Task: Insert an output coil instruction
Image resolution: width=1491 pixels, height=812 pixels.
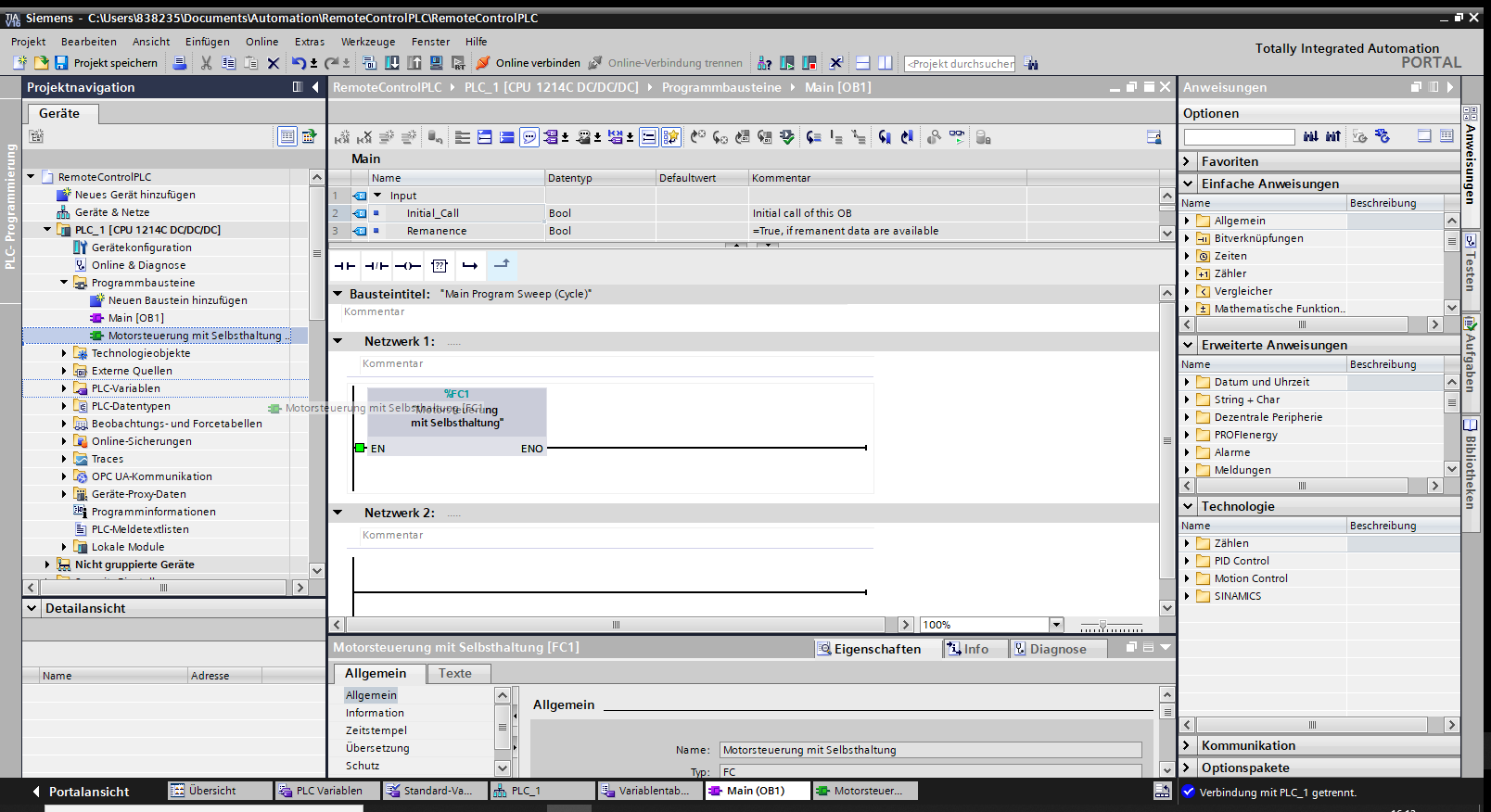Action: pyautogui.click(x=408, y=266)
